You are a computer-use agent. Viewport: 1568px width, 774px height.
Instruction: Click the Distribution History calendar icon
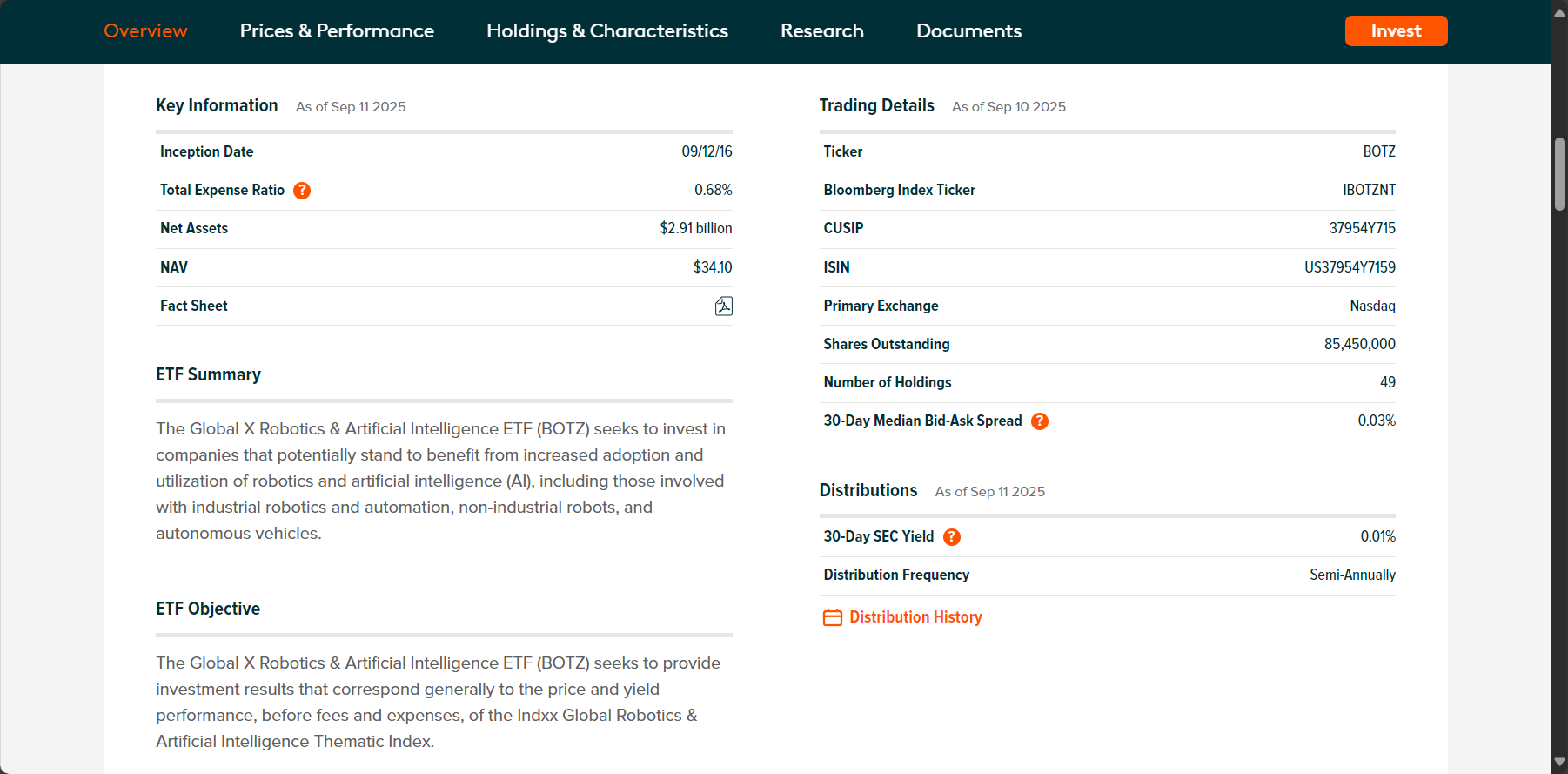833,617
